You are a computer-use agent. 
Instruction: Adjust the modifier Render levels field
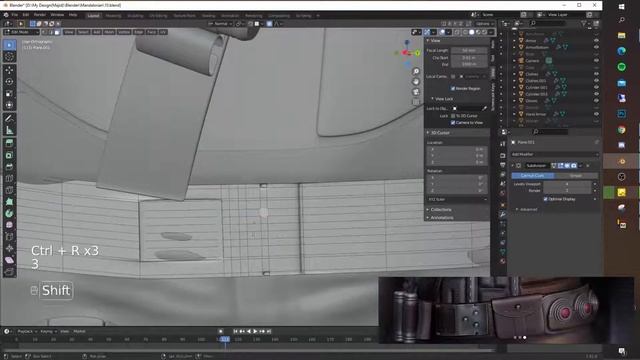click(567, 190)
